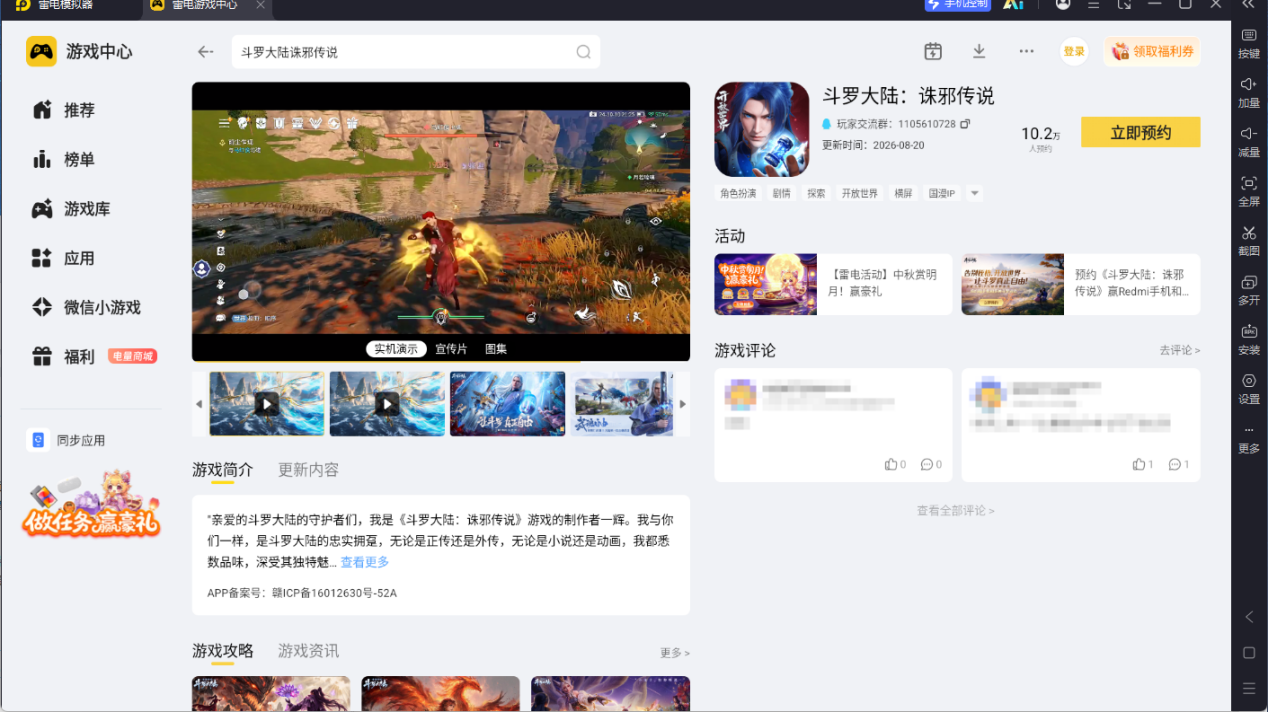Switch to 游戏简介 tab
The image size is (1268, 712).
point(223,469)
